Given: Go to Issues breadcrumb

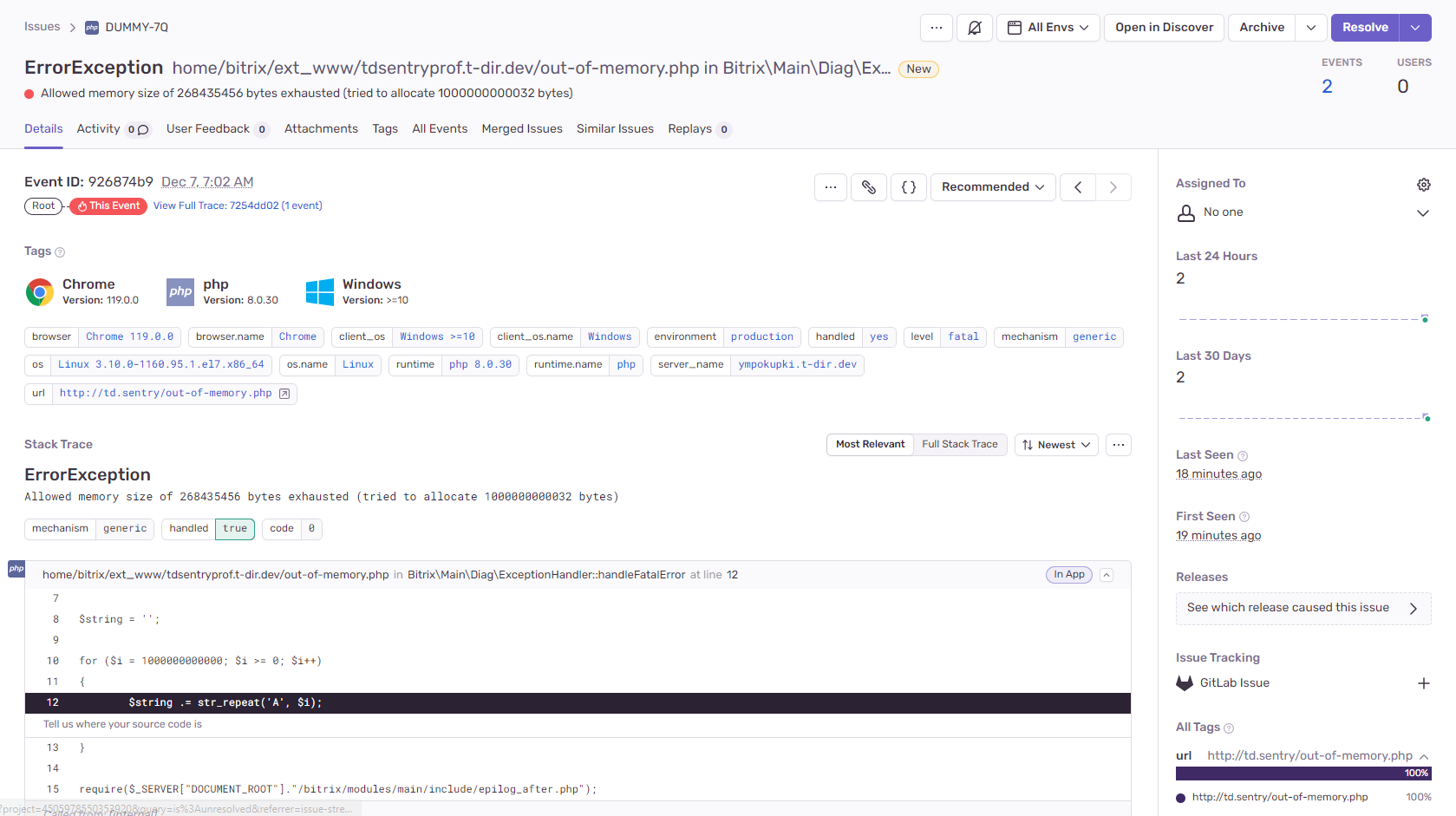Looking at the screenshot, I should (x=42, y=27).
